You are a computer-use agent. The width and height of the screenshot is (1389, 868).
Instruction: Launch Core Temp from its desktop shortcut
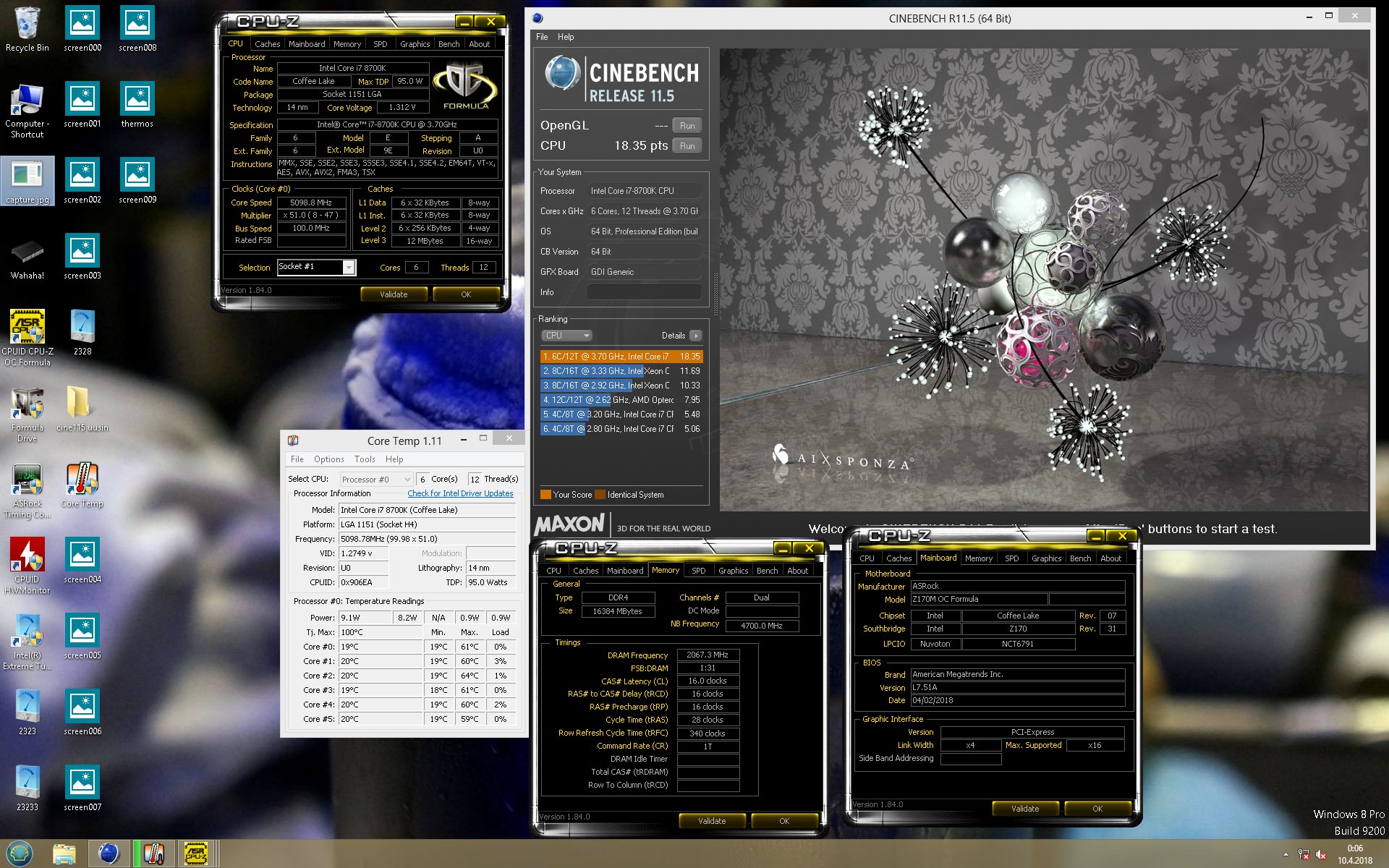pos(82,485)
